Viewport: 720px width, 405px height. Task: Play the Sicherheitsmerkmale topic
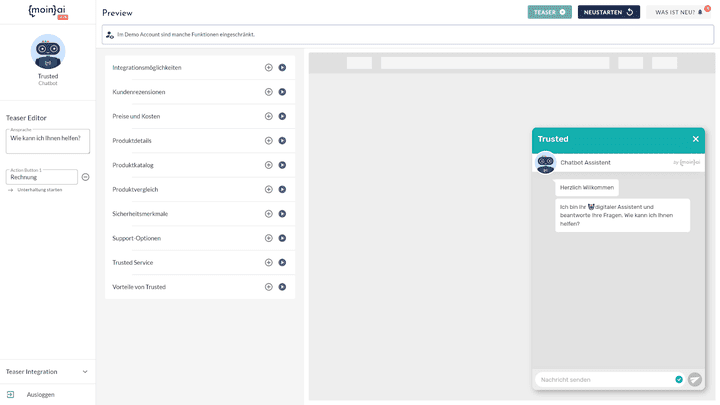(282, 214)
